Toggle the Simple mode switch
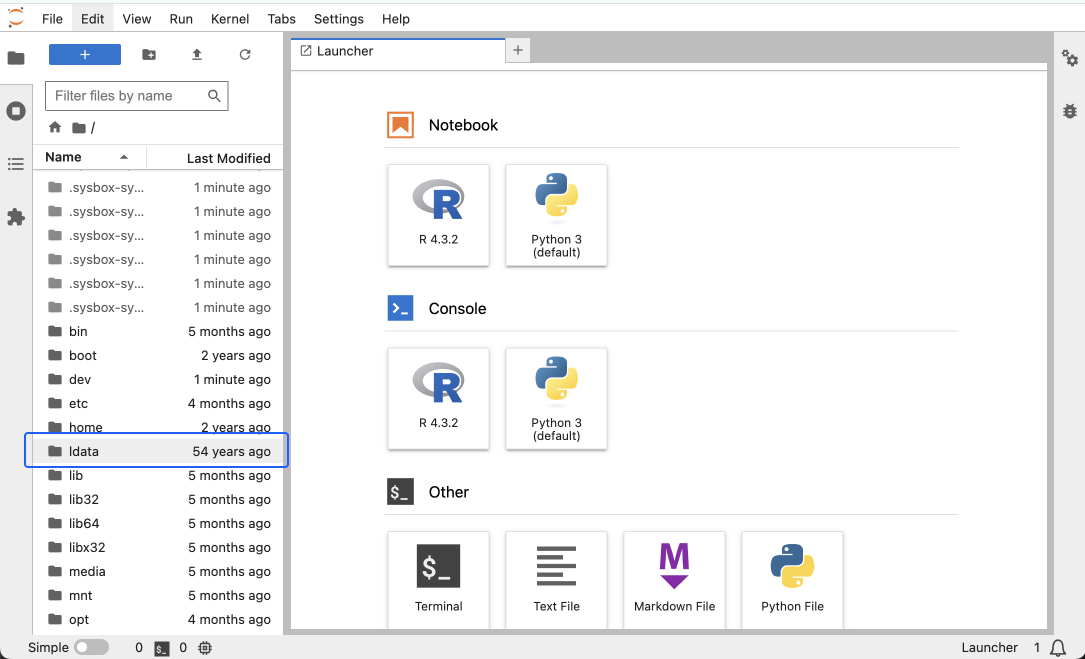1085x659 pixels. pos(91,647)
